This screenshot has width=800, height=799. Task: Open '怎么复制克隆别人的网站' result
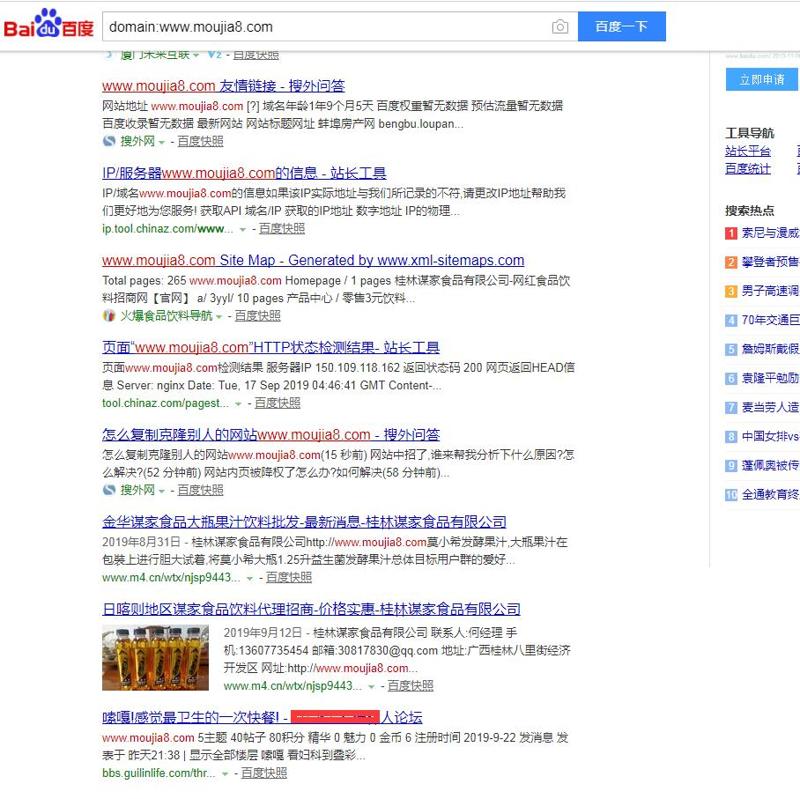270,435
